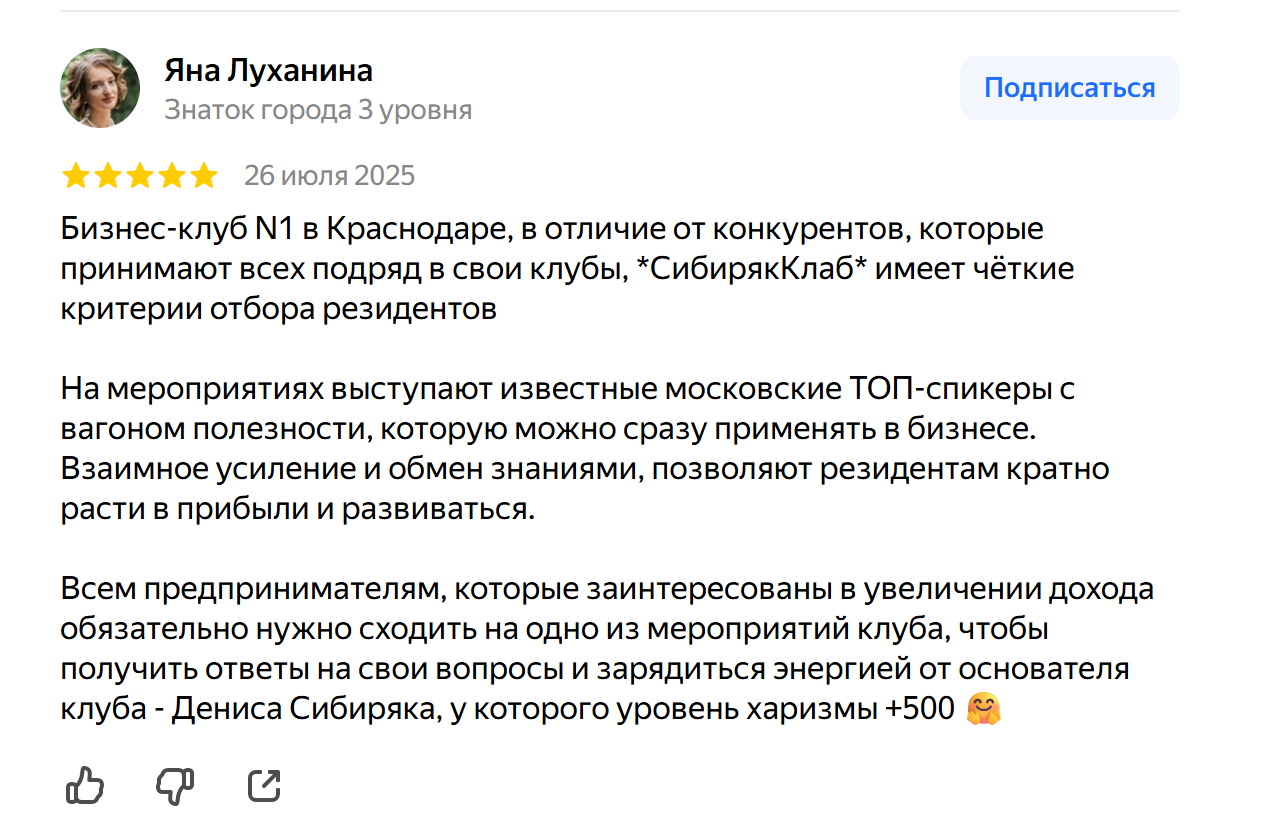Click the first rating star
The width and height of the screenshot is (1280, 834).
tap(75, 177)
